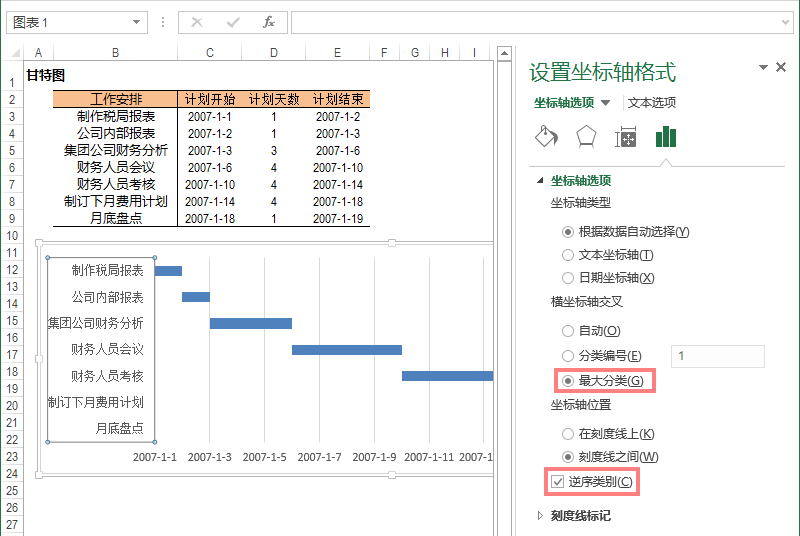Open the Fill & Line icon tab
This screenshot has width=800, height=536.
(x=546, y=137)
